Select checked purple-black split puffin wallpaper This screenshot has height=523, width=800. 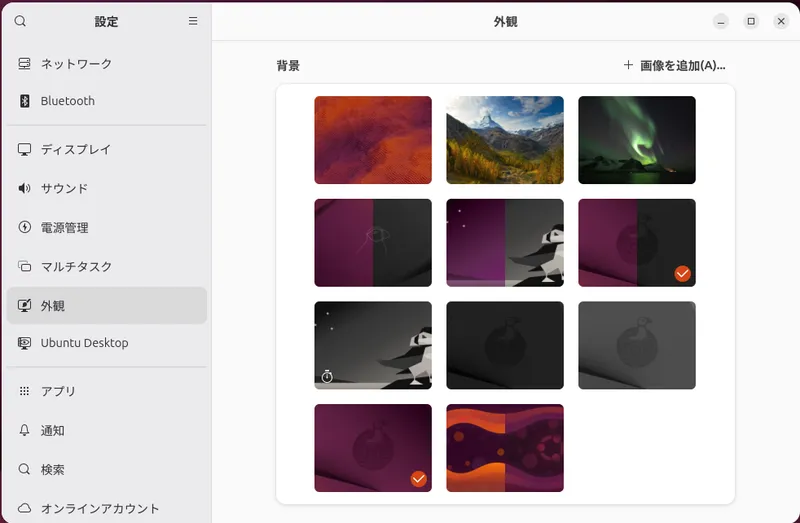637,242
